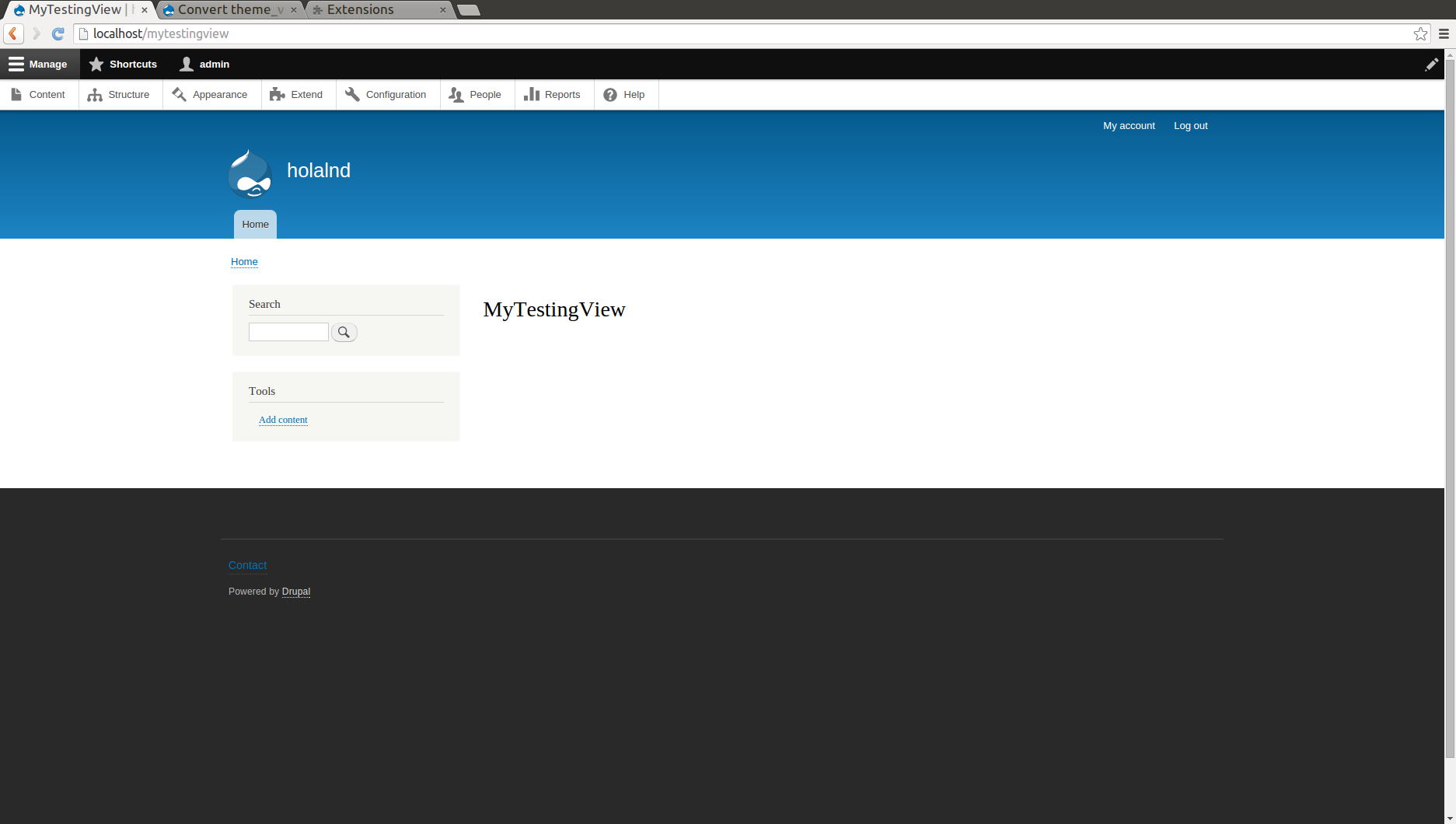The height and width of the screenshot is (824, 1456).
Task: Reload the page with refresh icon
Action: (x=58, y=33)
